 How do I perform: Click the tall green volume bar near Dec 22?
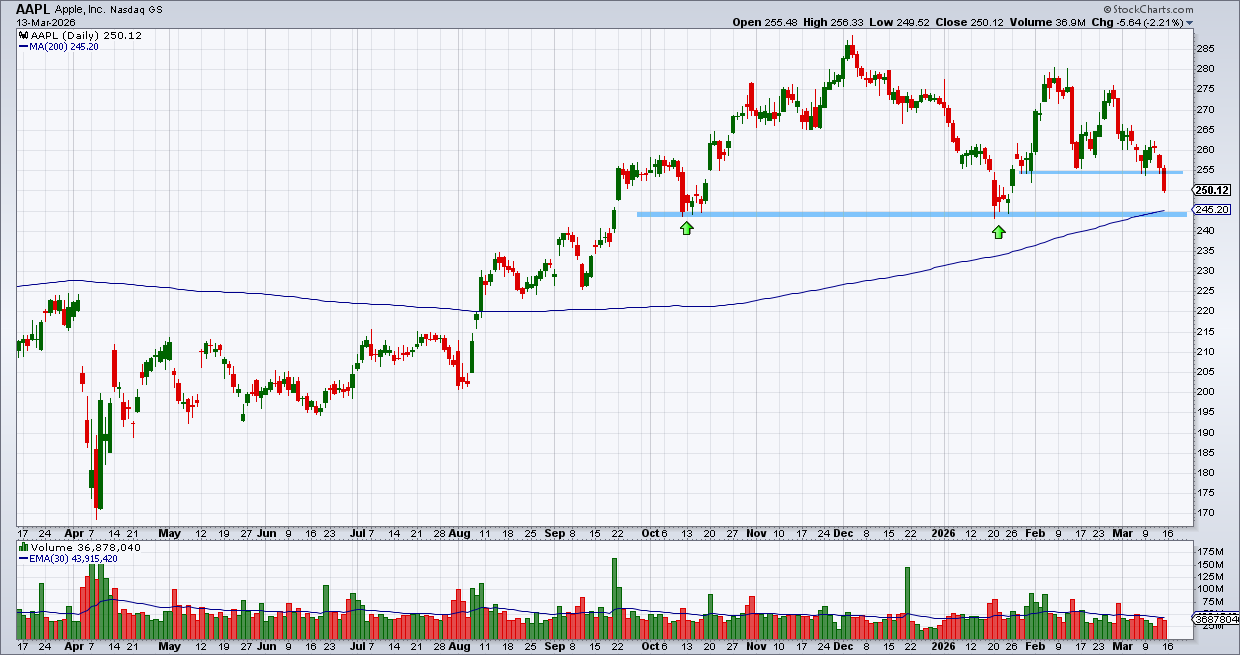[x=908, y=604]
